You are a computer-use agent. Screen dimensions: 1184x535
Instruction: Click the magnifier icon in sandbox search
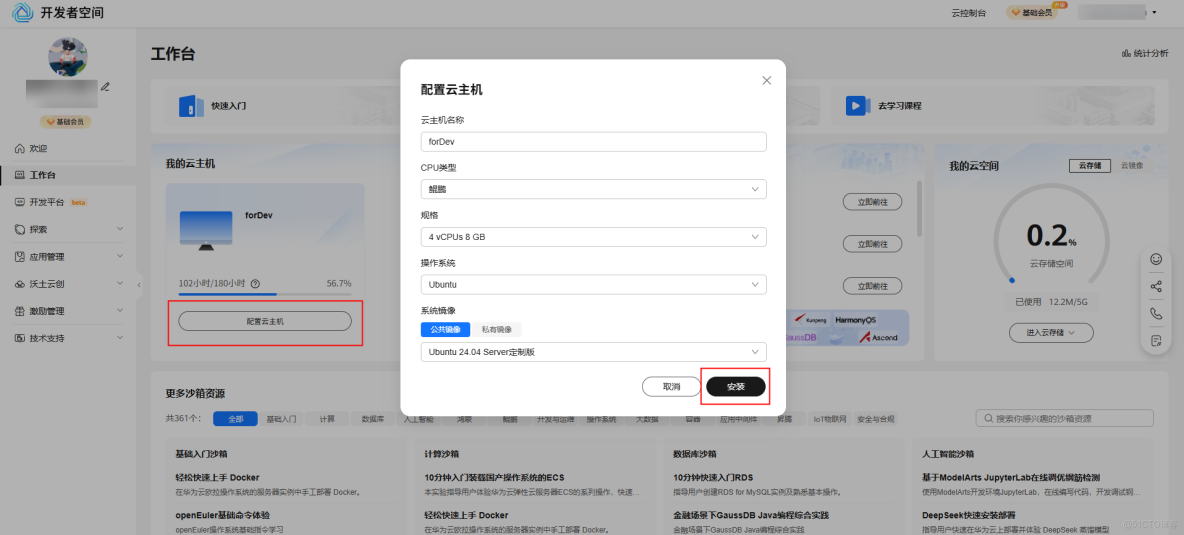pyautogui.click(x=988, y=419)
